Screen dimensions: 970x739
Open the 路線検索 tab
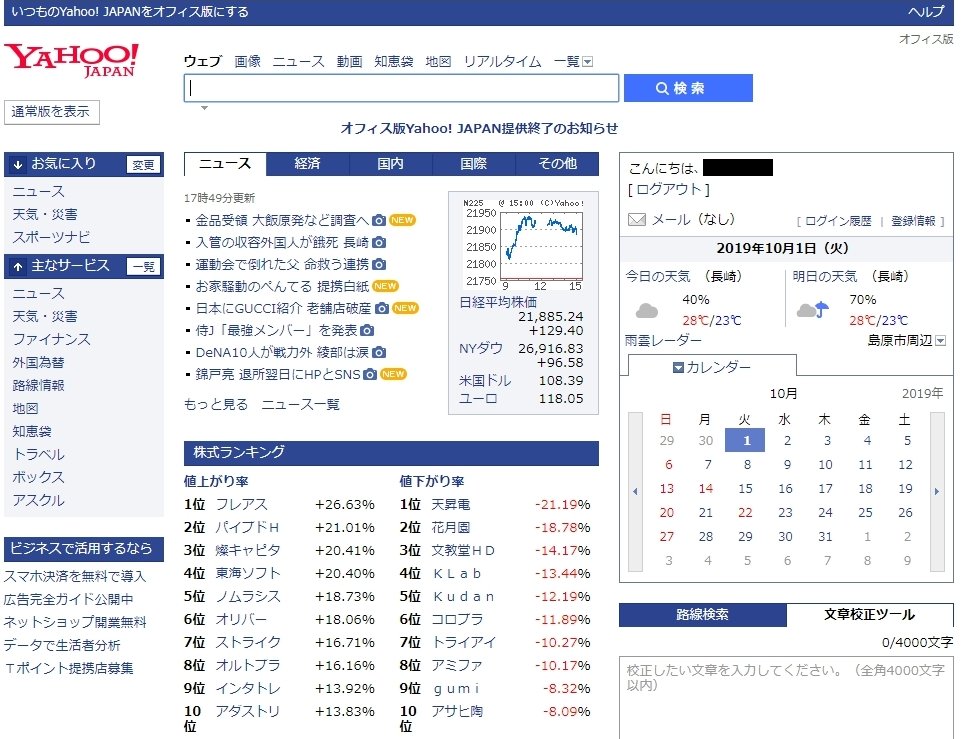(702, 615)
